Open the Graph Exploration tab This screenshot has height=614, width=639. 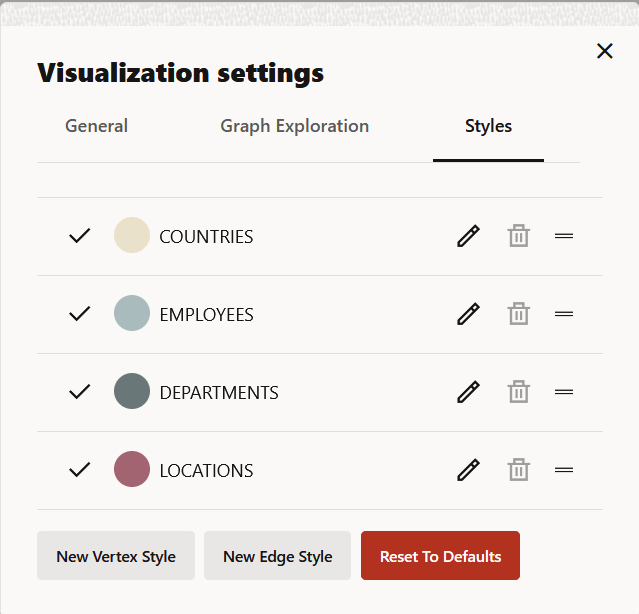tap(295, 126)
